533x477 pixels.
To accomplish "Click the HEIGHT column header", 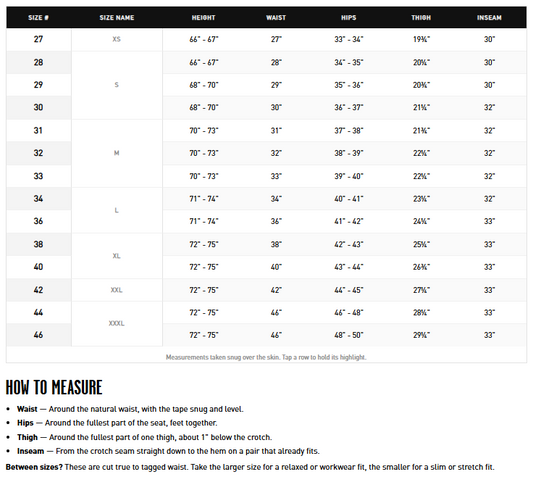I will pos(203,18).
